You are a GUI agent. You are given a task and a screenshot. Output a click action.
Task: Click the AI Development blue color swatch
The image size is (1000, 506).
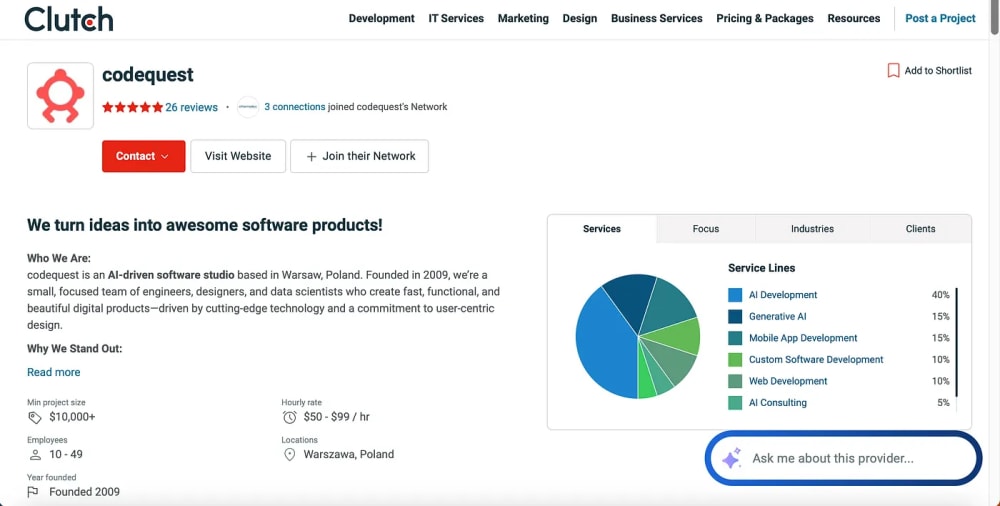pos(735,295)
